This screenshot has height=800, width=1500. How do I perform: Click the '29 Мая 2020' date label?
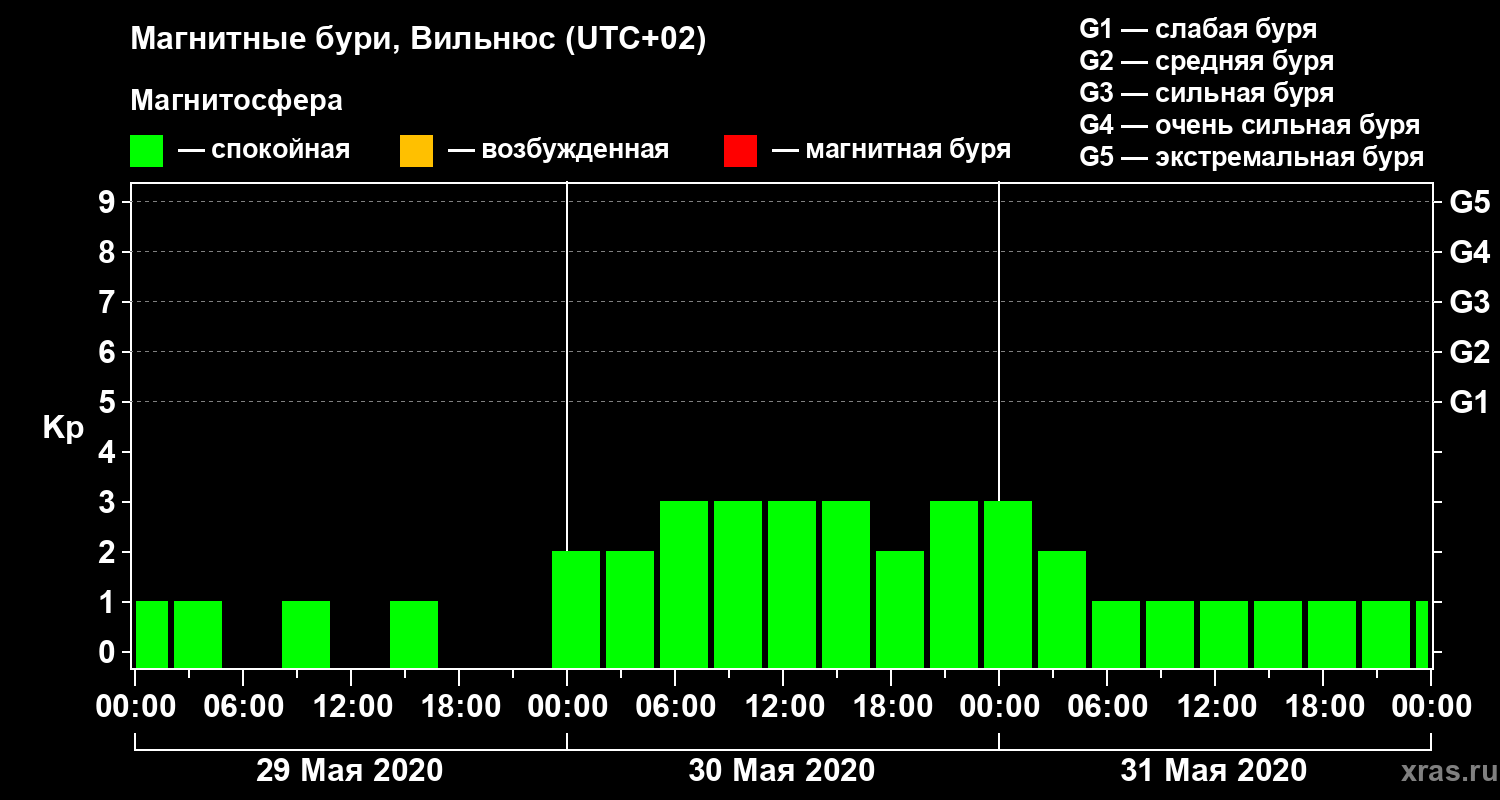pos(350,770)
